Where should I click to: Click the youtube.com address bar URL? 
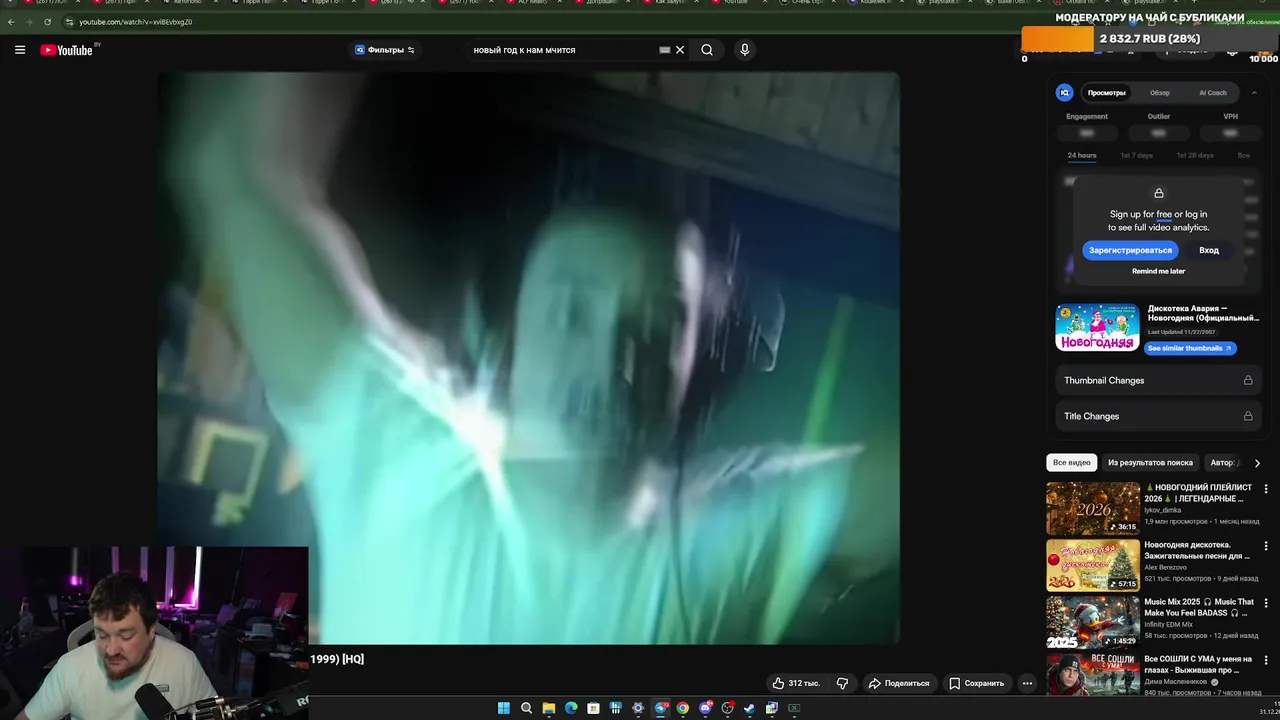[136, 21]
